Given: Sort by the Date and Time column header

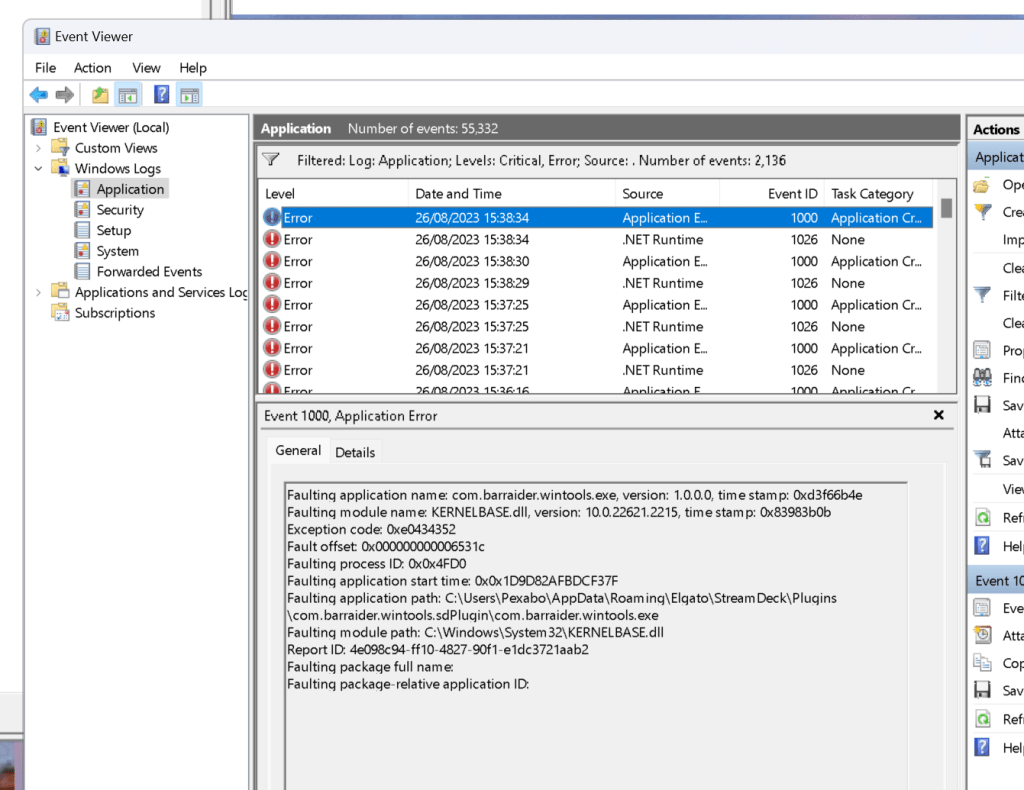Looking at the screenshot, I should pyautogui.click(x=511, y=194).
